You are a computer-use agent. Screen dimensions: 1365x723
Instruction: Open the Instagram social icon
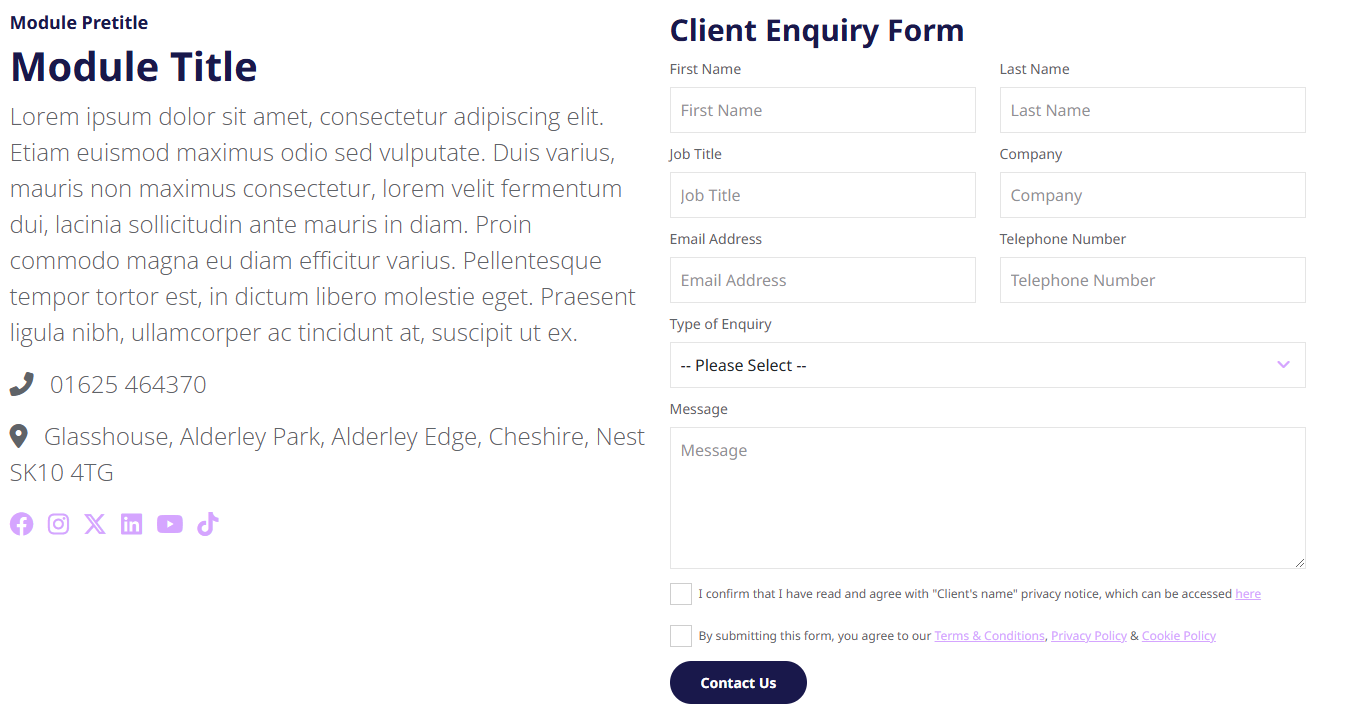pos(58,524)
